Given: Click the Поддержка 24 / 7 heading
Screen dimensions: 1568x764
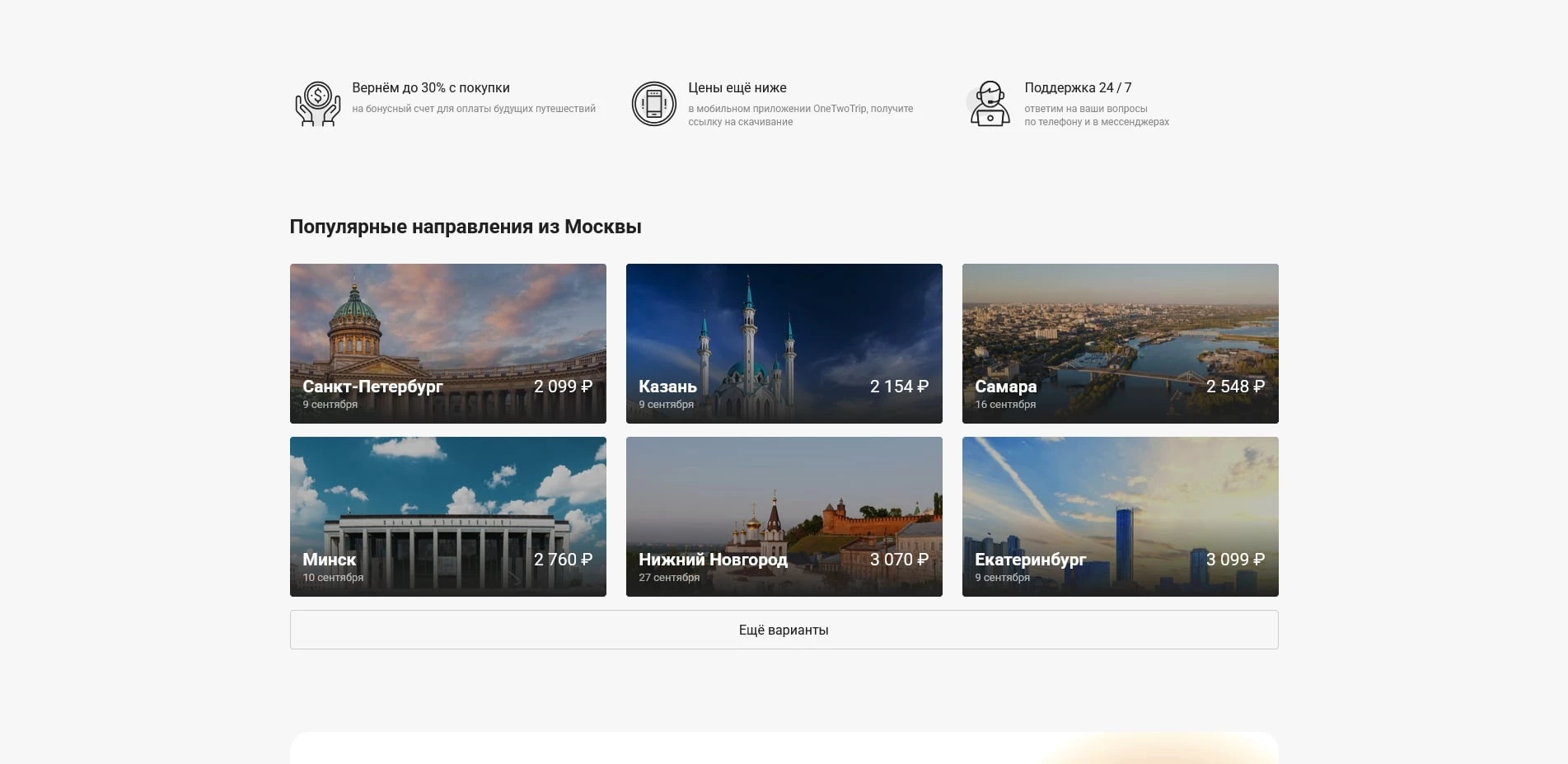Looking at the screenshot, I should tap(1078, 88).
